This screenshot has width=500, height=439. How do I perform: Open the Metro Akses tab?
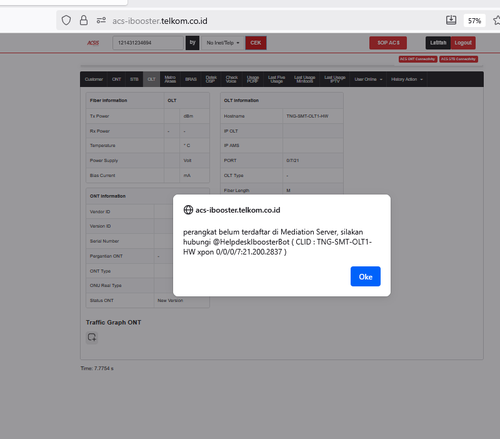[x=170, y=79]
